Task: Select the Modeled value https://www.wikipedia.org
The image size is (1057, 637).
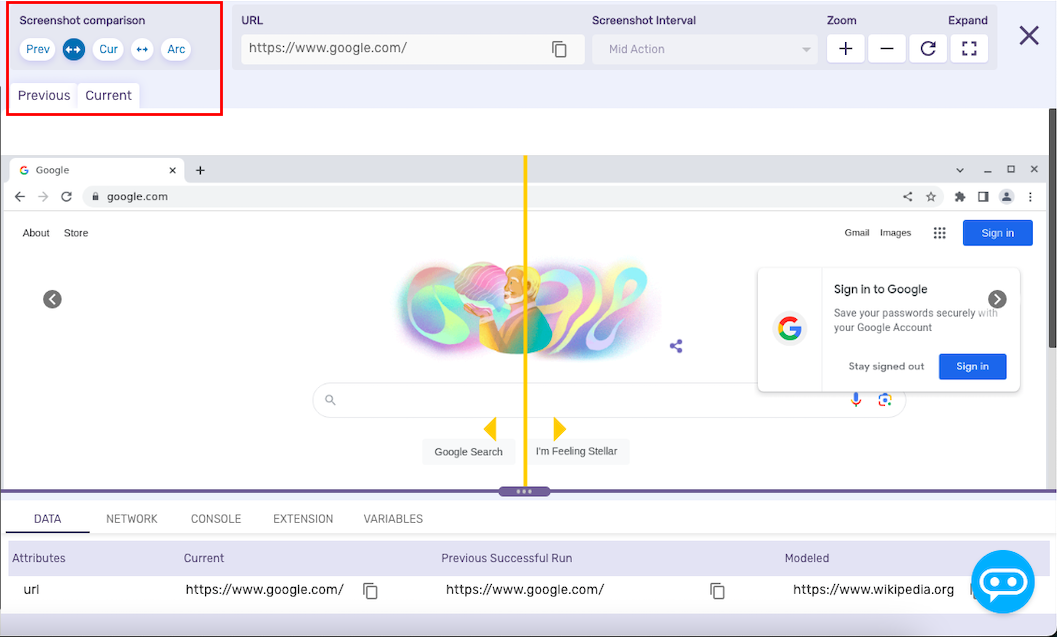Action: point(873,590)
